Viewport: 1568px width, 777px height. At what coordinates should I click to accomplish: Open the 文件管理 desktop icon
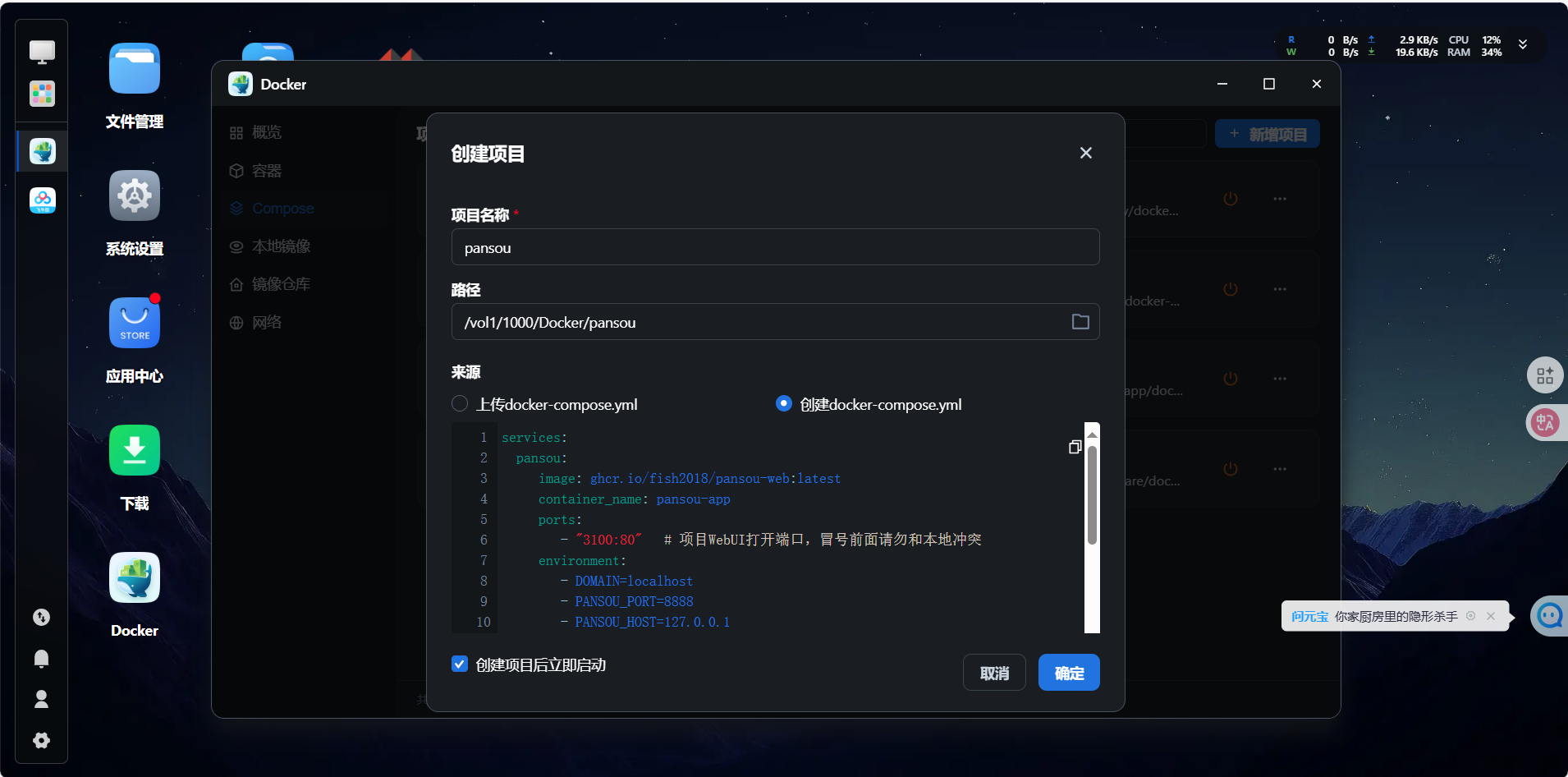pyautogui.click(x=135, y=69)
